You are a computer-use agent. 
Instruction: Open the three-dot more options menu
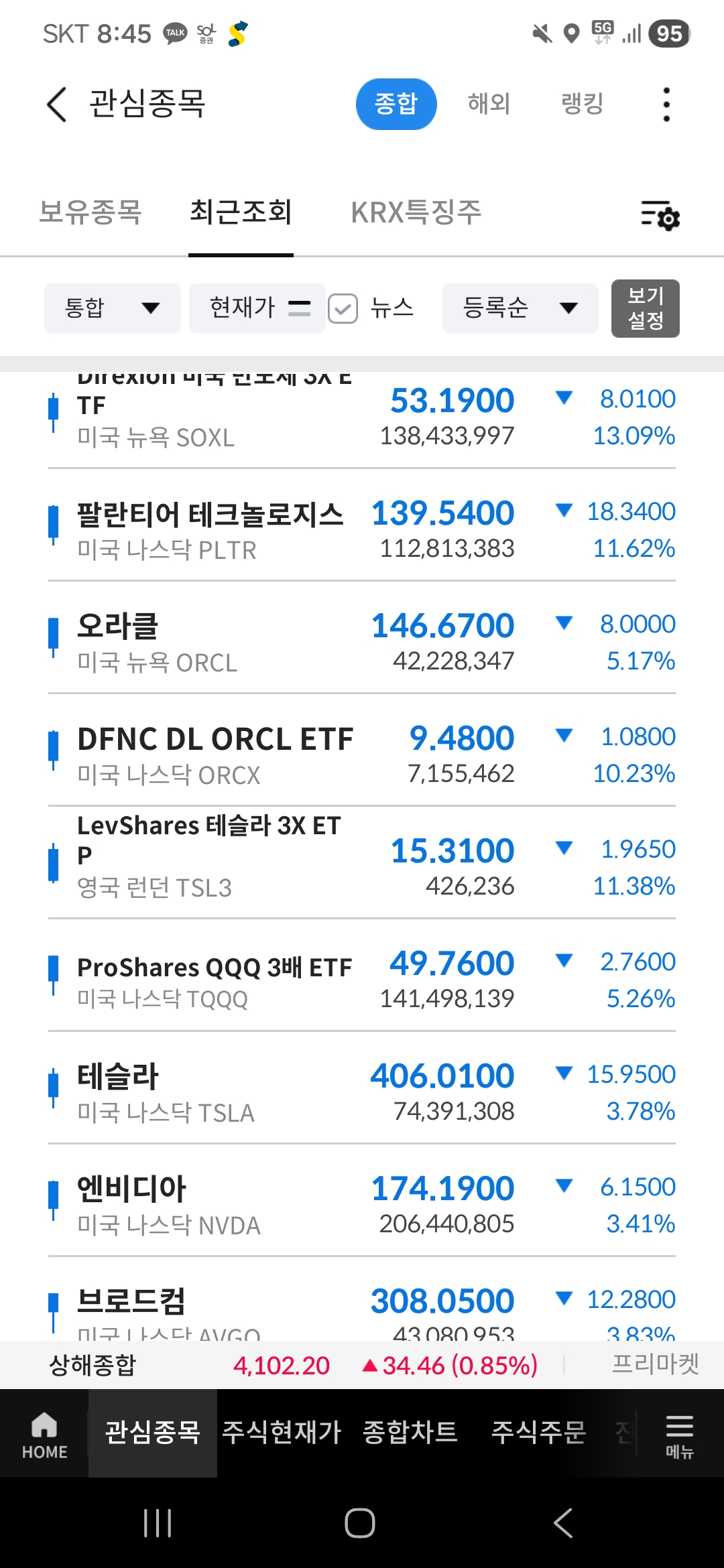pyautogui.click(x=666, y=105)
